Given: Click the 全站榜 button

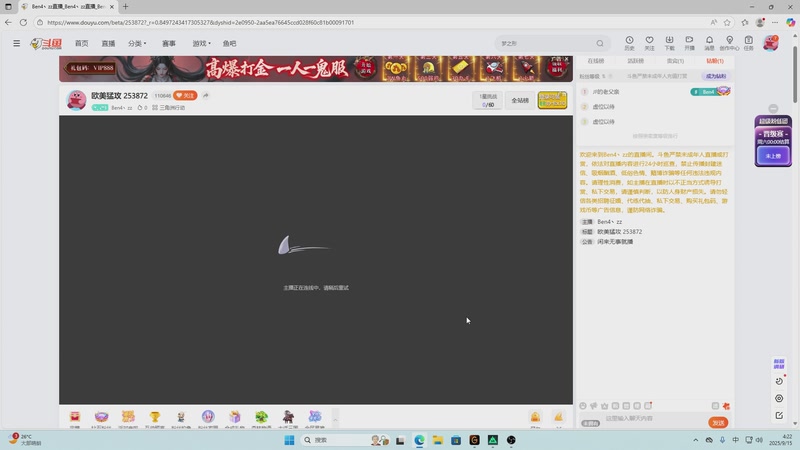Looking at the screenshot, I should click(x=520, y=101).
